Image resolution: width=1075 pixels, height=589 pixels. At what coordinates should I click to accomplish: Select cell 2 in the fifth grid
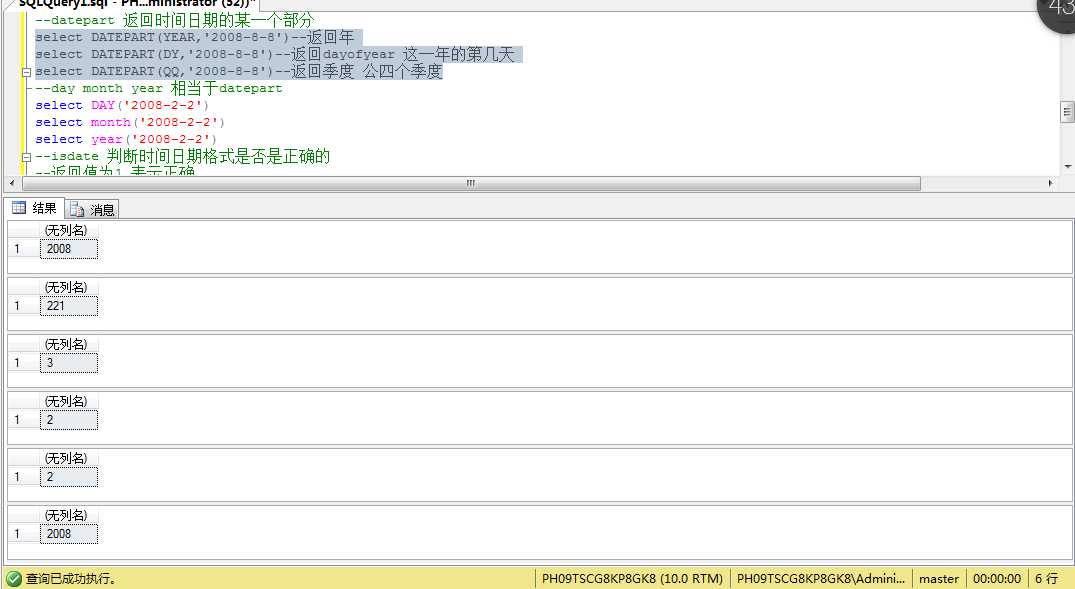[69, 477]
